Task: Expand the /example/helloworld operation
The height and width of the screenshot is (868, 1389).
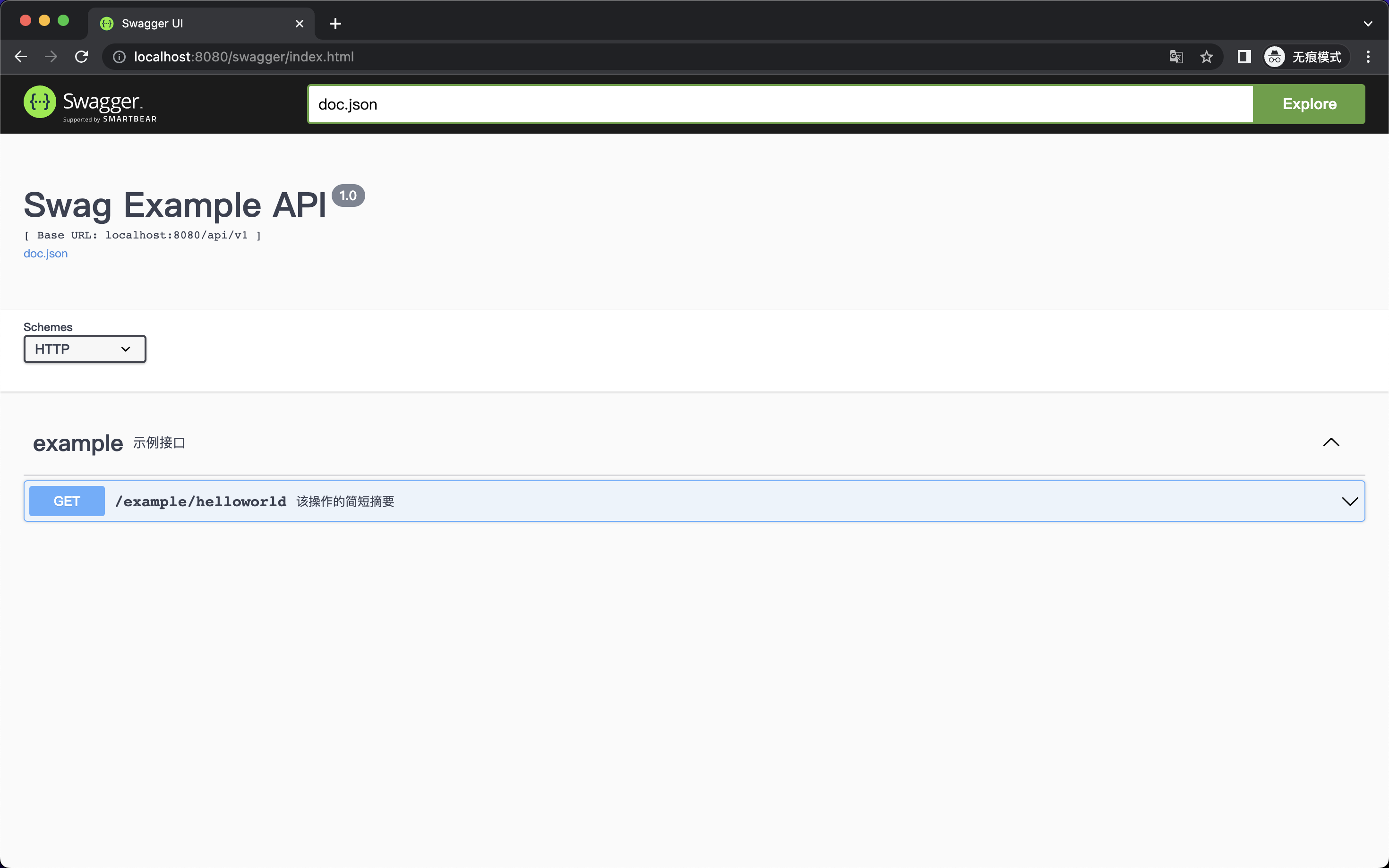Action: 1348,501
